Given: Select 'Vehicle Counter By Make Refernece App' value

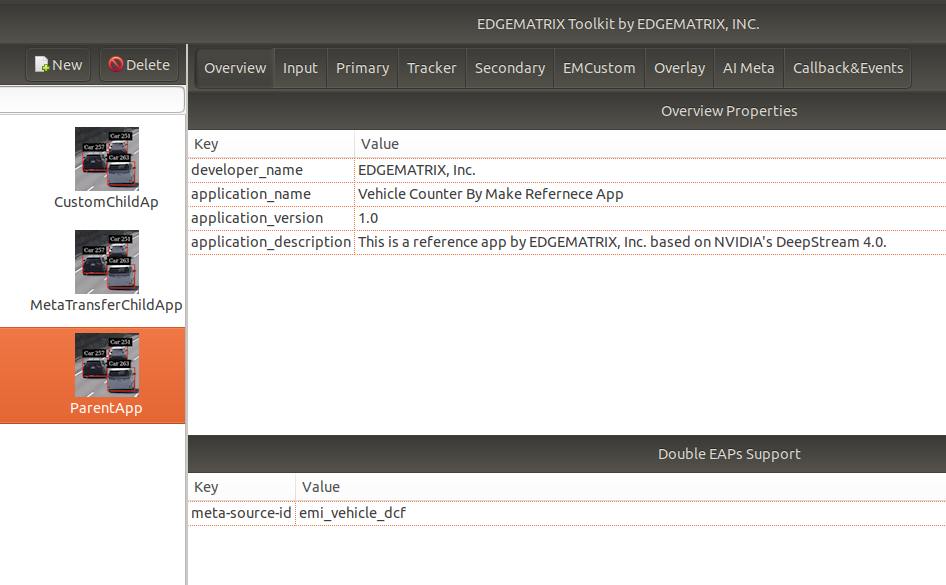Looking at the screenshot, I should [x=650, y=194].
